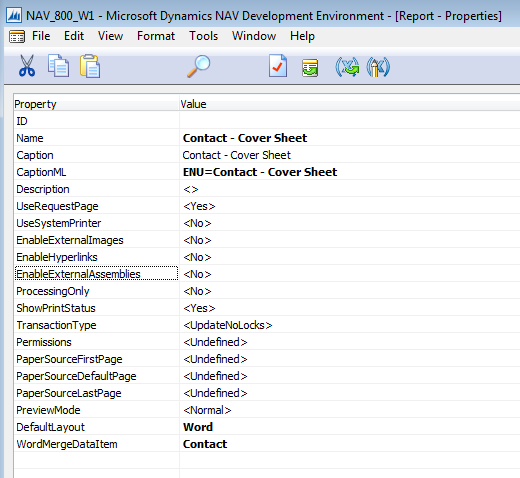Viewport: 520px width, 478px height.
Task: Select the EnableExternalImages property label
Action: (70, 240)
